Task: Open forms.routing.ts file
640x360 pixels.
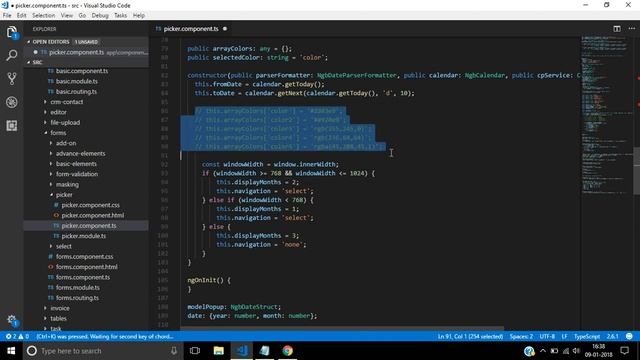Action: (77, 298)
